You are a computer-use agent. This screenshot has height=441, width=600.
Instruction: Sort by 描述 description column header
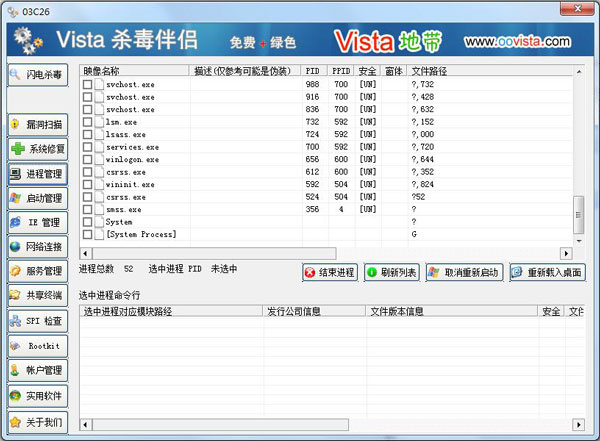click(245, 71)
